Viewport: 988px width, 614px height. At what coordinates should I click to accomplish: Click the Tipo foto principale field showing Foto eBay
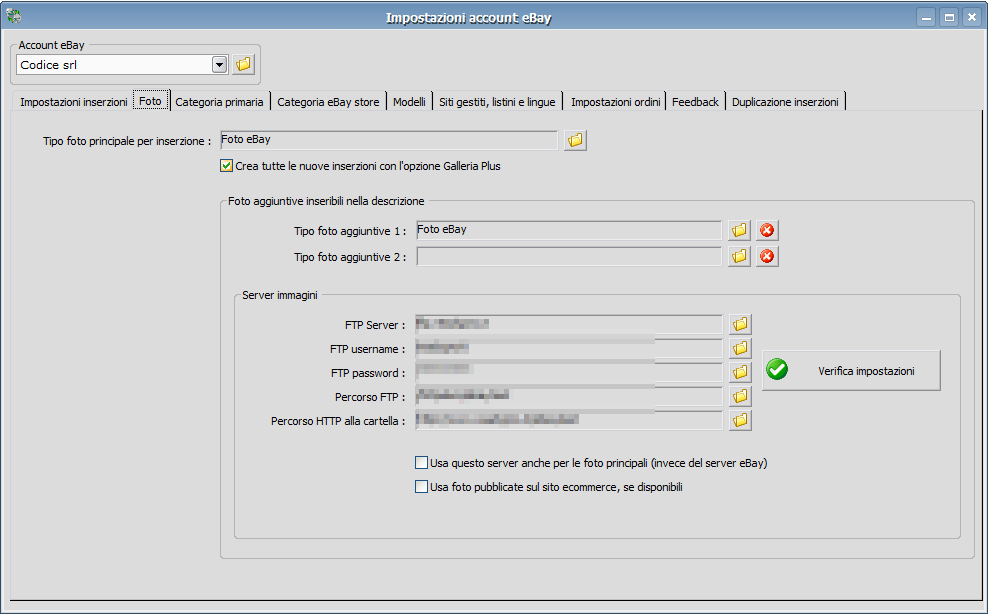tap(389, 140)
